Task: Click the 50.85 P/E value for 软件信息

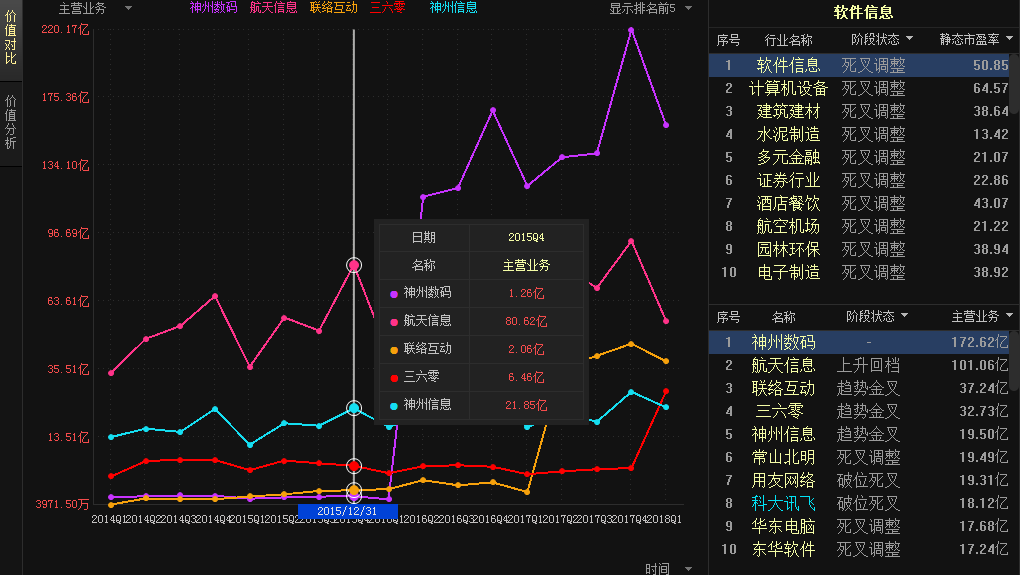Action: pos(990,65)
